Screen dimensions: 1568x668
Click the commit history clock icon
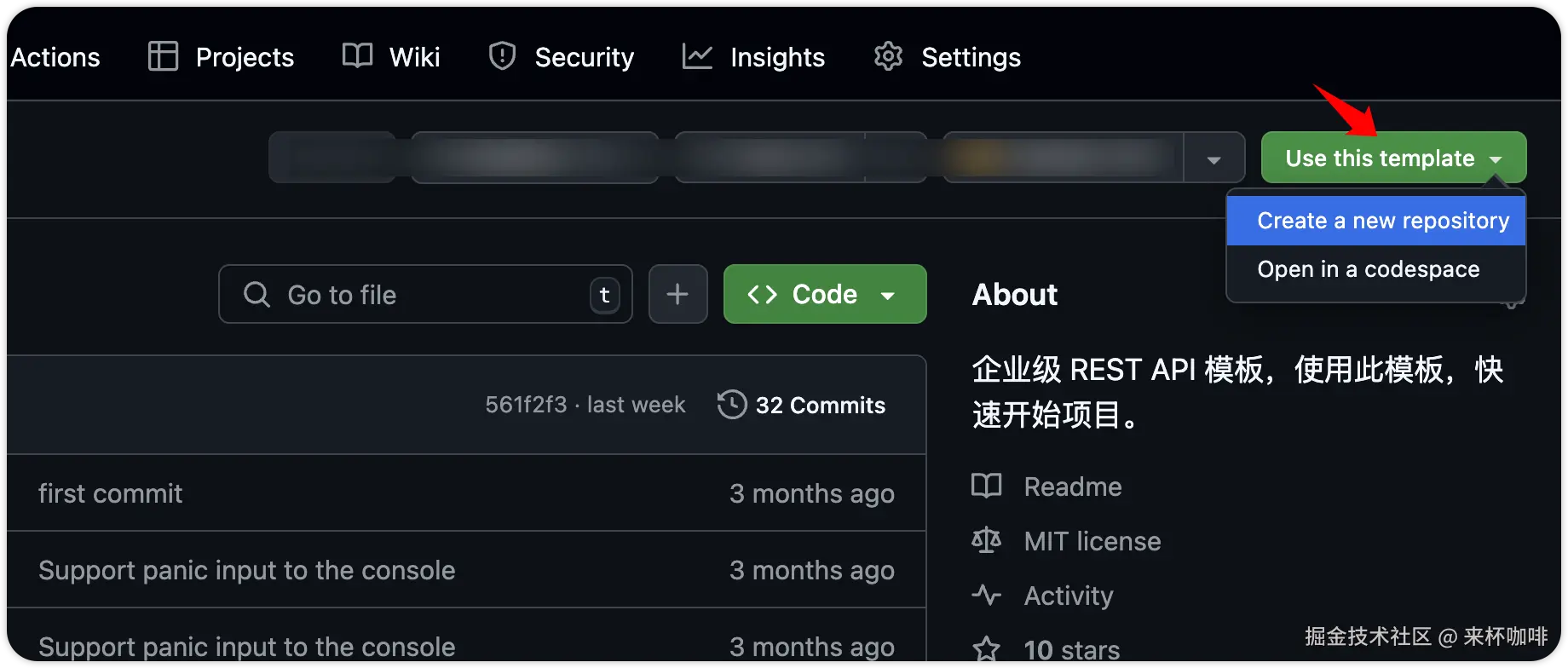(x=732, y=405)
